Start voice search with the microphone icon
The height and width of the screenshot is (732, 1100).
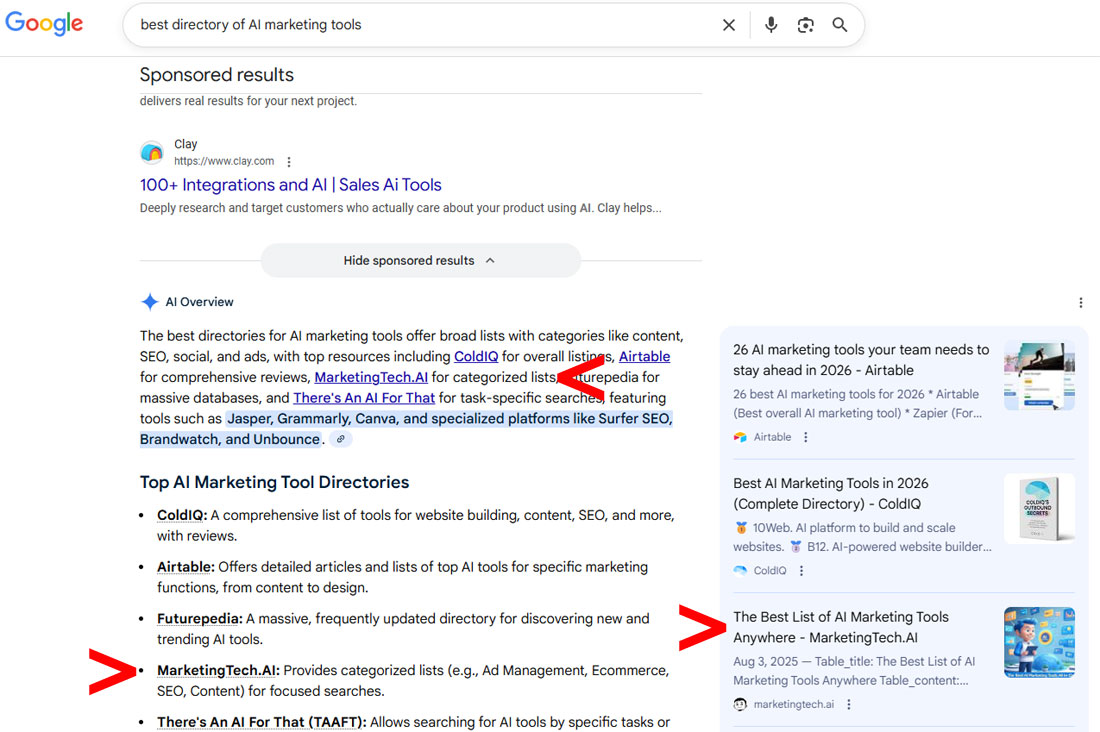point(770,25)
